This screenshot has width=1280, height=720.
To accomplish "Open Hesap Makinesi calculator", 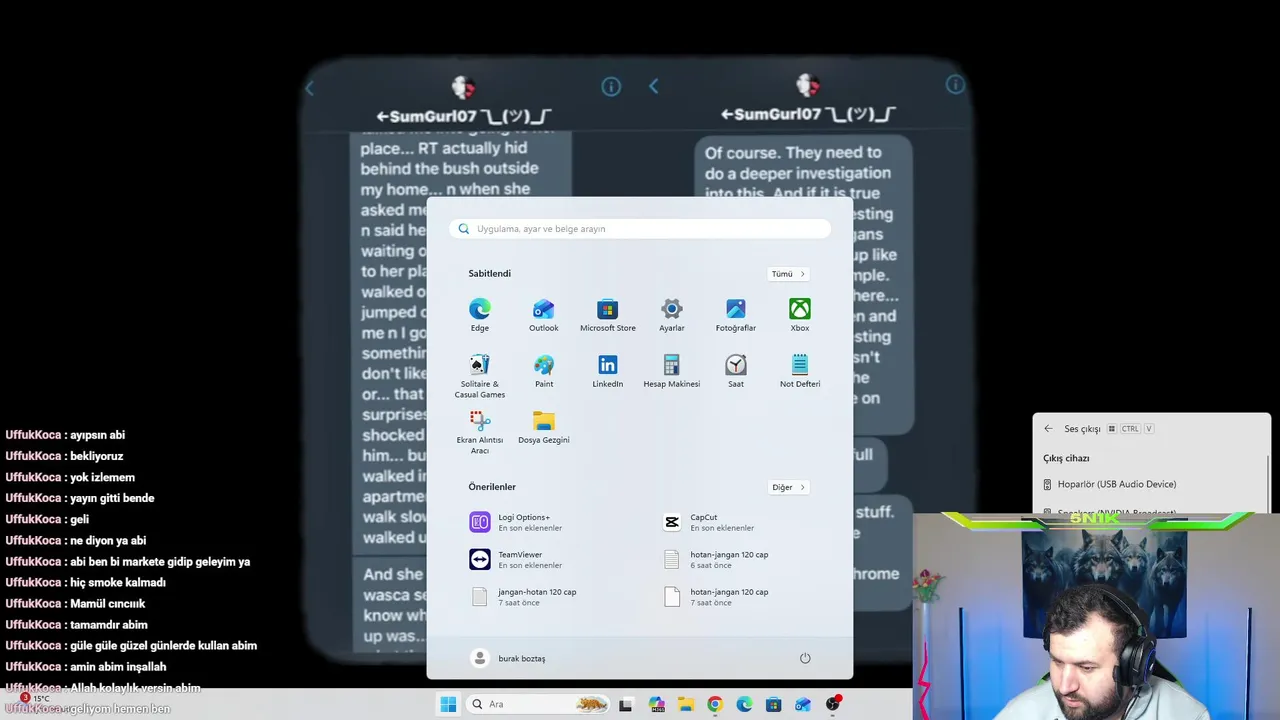I will [672, 371].
